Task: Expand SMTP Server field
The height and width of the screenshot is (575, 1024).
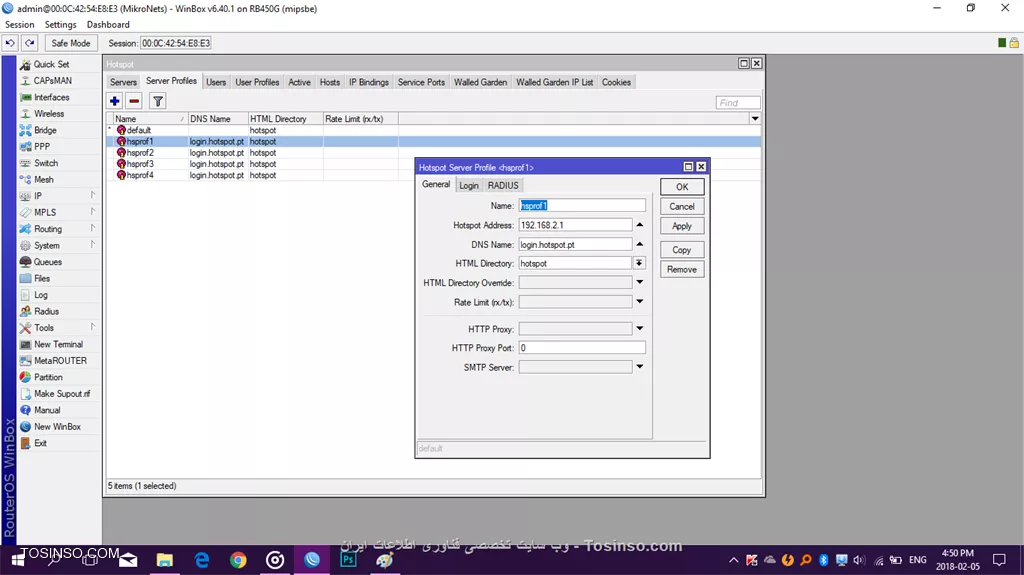Action: [640, 367]
